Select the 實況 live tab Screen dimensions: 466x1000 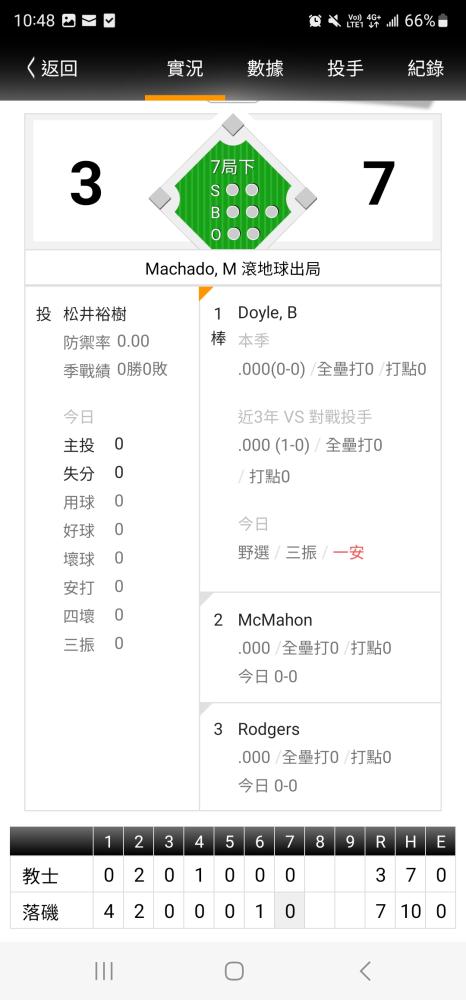[185, 68]
